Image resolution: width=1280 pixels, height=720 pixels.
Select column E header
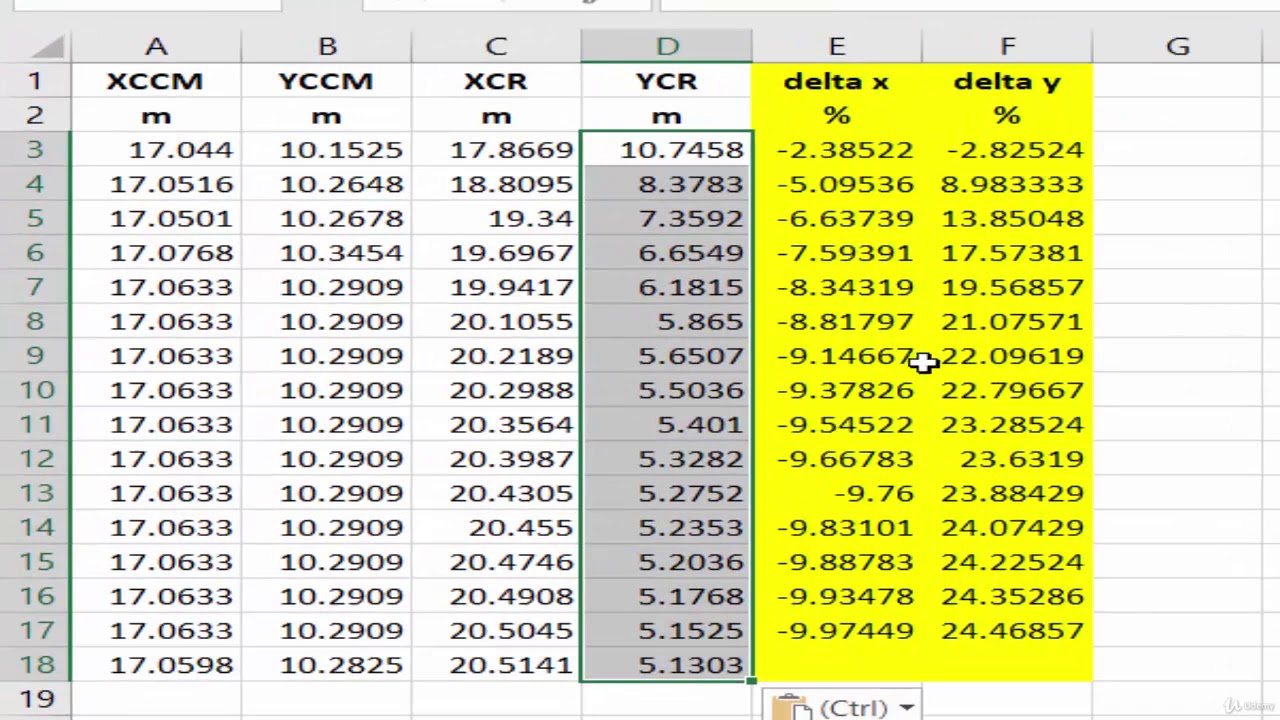click(837, 46)
